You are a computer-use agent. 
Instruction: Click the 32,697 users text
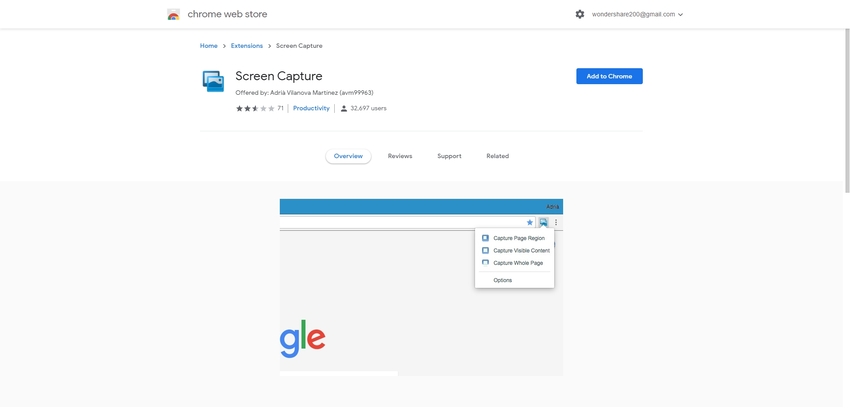(x=369, y=108)
